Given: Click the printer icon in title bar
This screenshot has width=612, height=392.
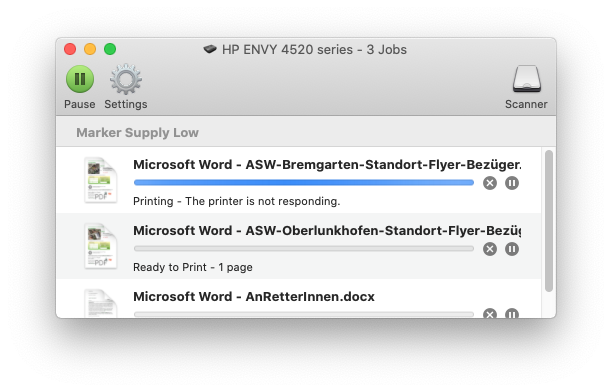Looking at the screenshot, I should coord(210,49).
